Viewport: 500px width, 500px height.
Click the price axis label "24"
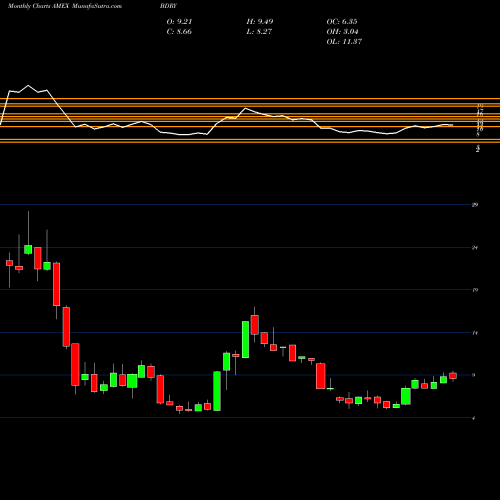pyautogui.click(x=475, y=248)
